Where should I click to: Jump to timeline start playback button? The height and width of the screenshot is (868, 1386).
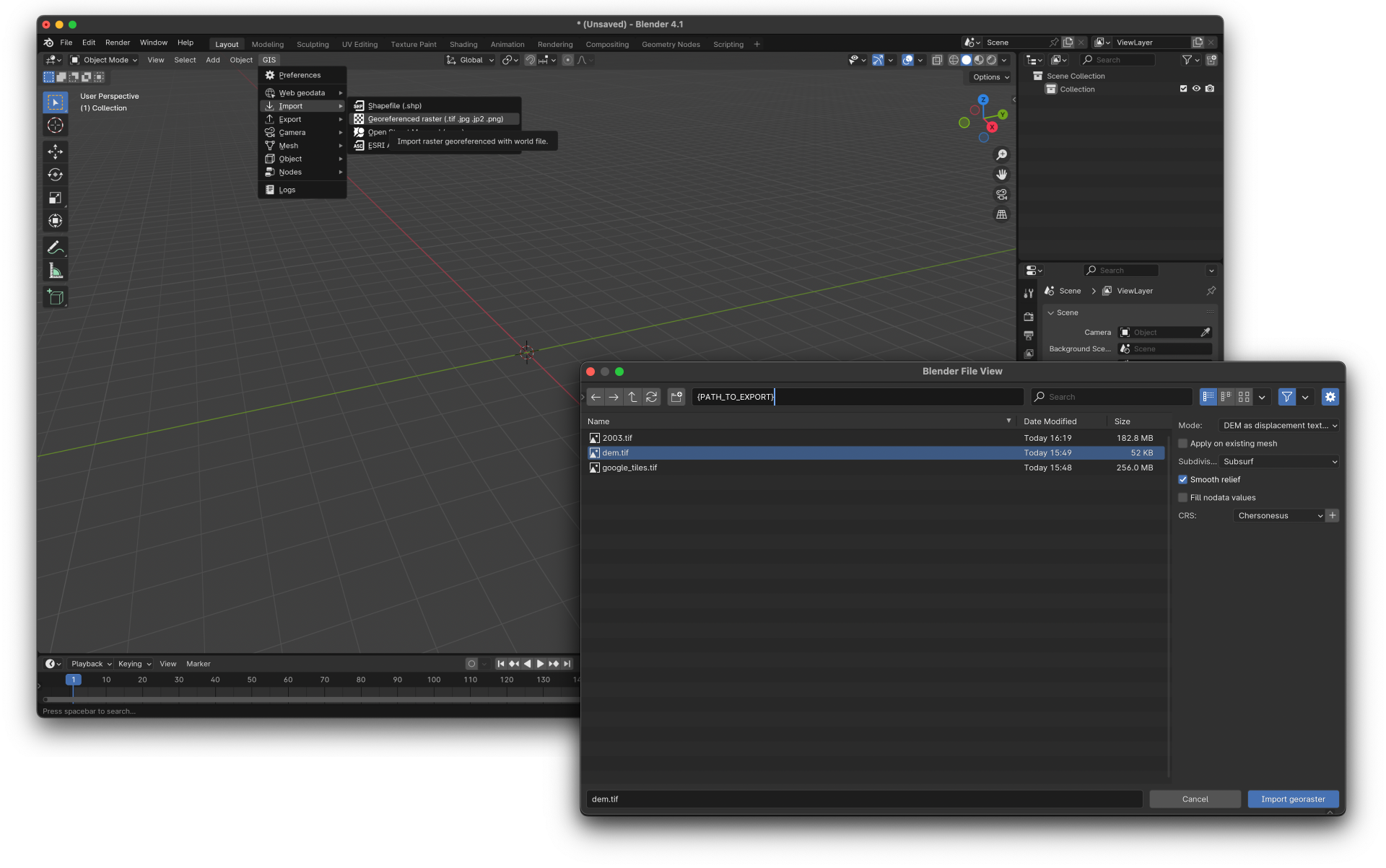[500, 664]
